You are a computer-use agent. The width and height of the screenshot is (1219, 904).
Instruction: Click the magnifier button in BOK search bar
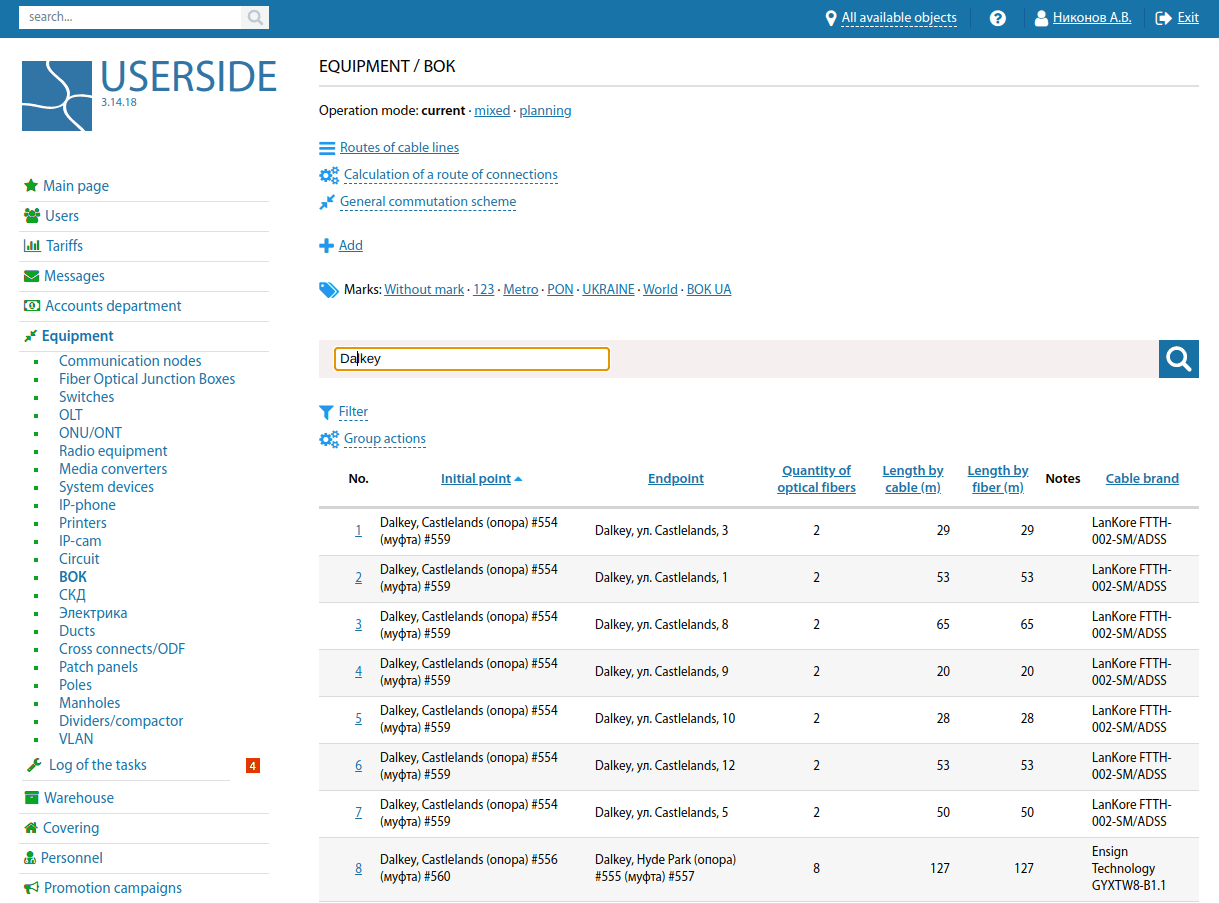coord(1178,359)
